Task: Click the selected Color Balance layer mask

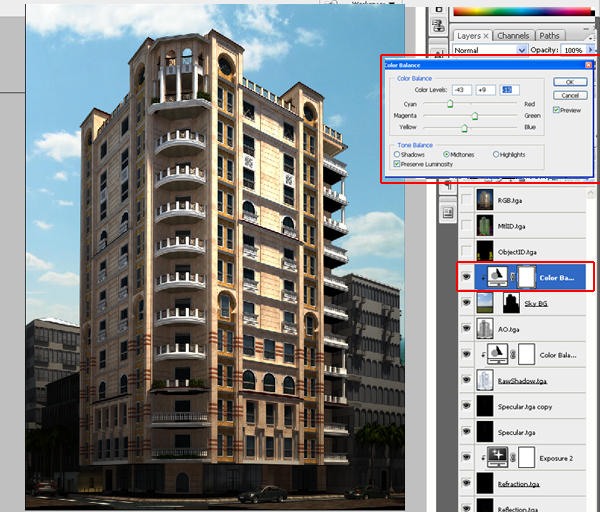Action: [527, 277]
